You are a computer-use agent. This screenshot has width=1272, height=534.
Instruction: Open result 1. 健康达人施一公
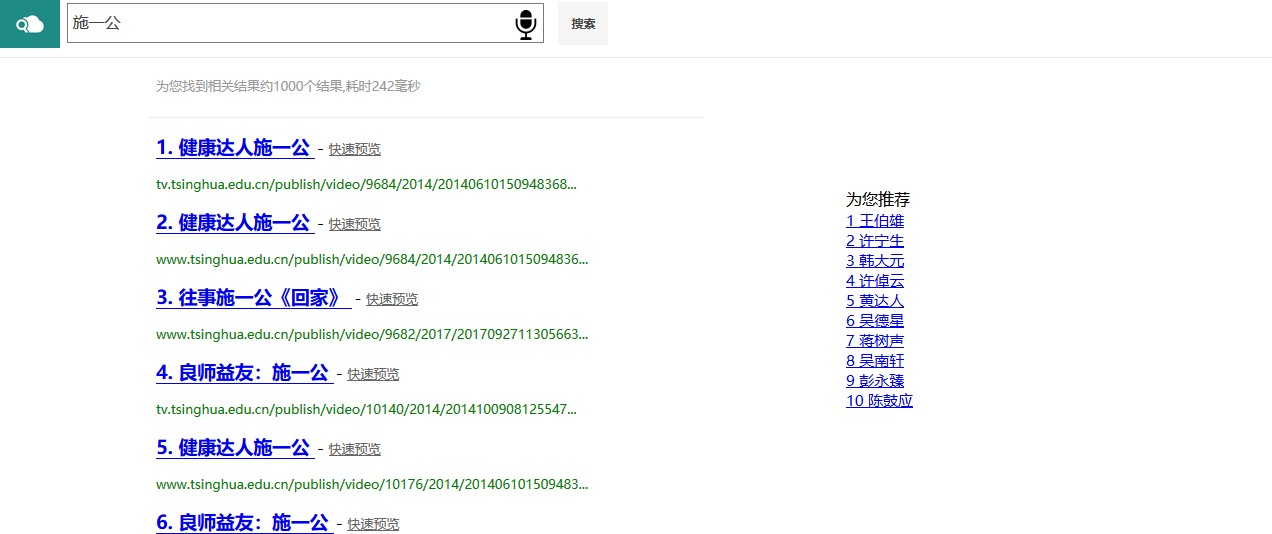pos(235,148)
